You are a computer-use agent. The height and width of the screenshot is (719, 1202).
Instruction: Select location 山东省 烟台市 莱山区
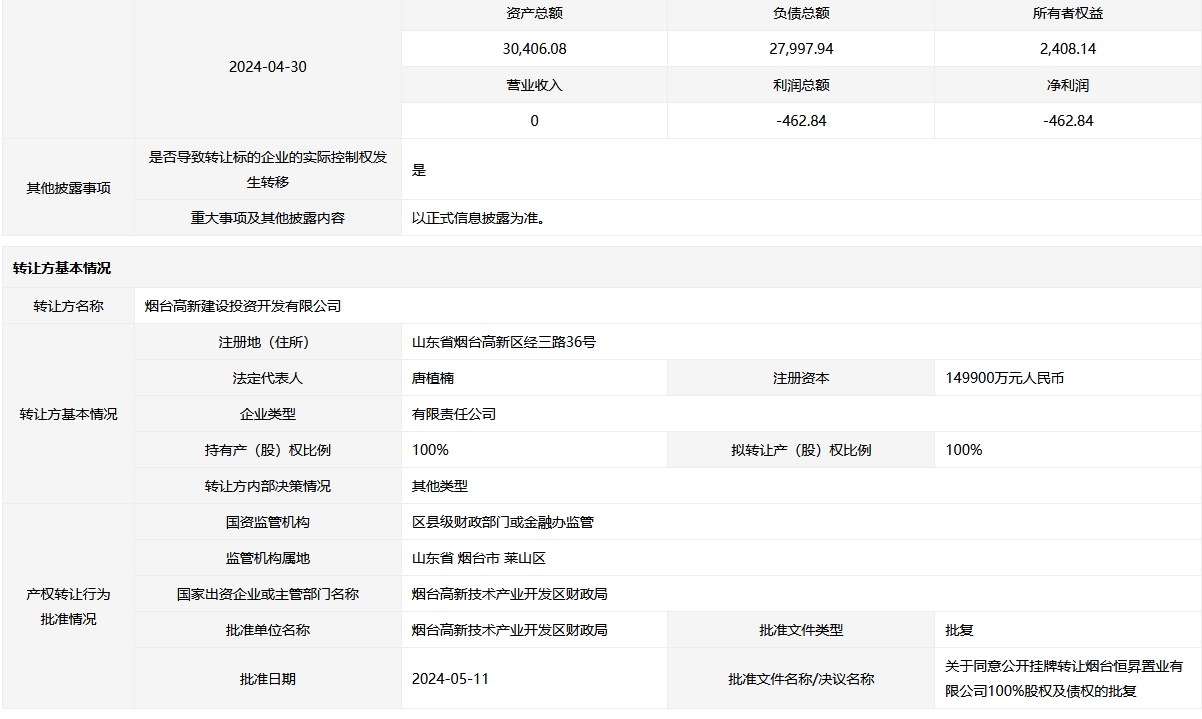[x=479, y=558]
